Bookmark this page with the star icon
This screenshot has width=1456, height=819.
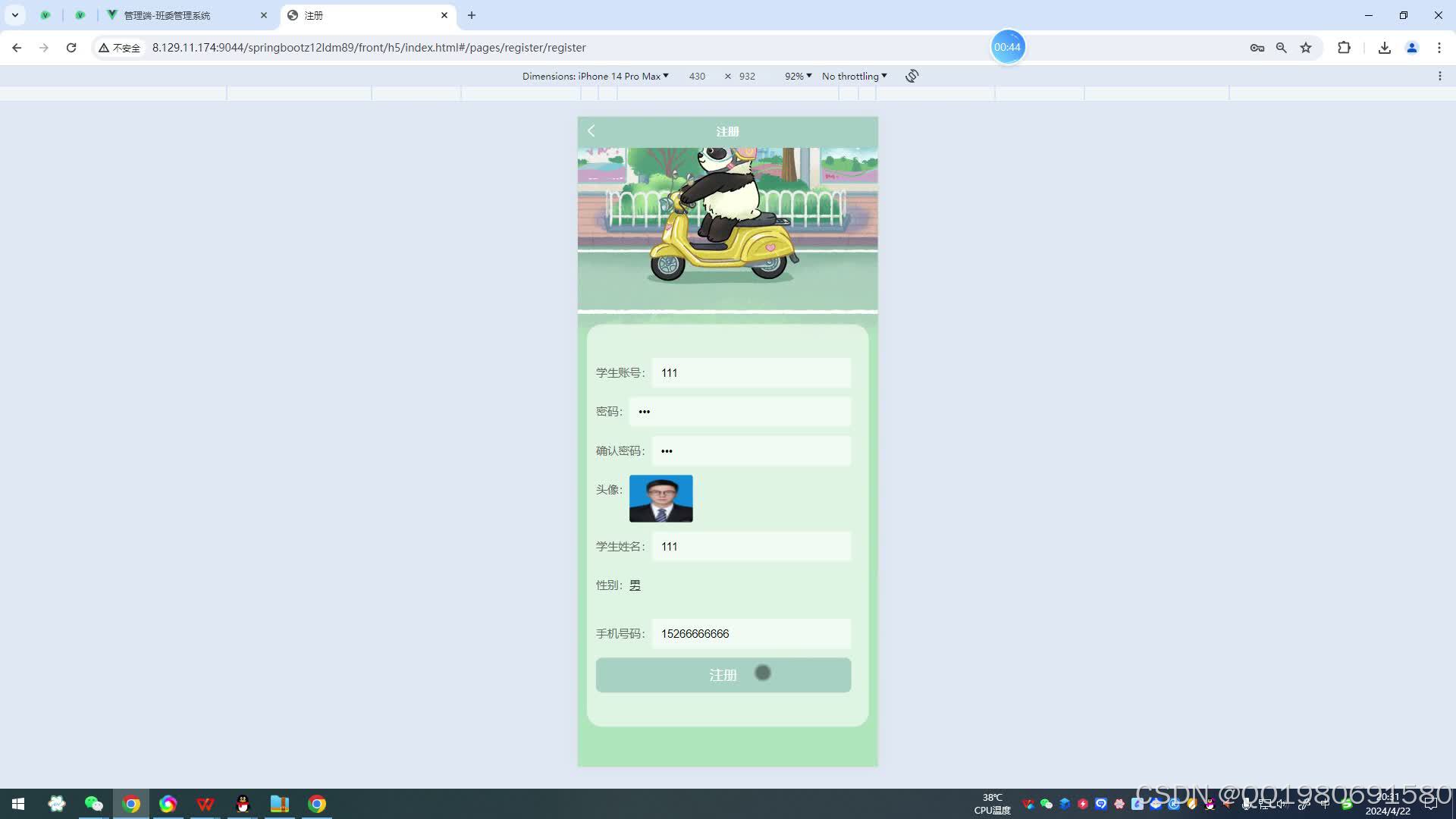click(1306, 48)
